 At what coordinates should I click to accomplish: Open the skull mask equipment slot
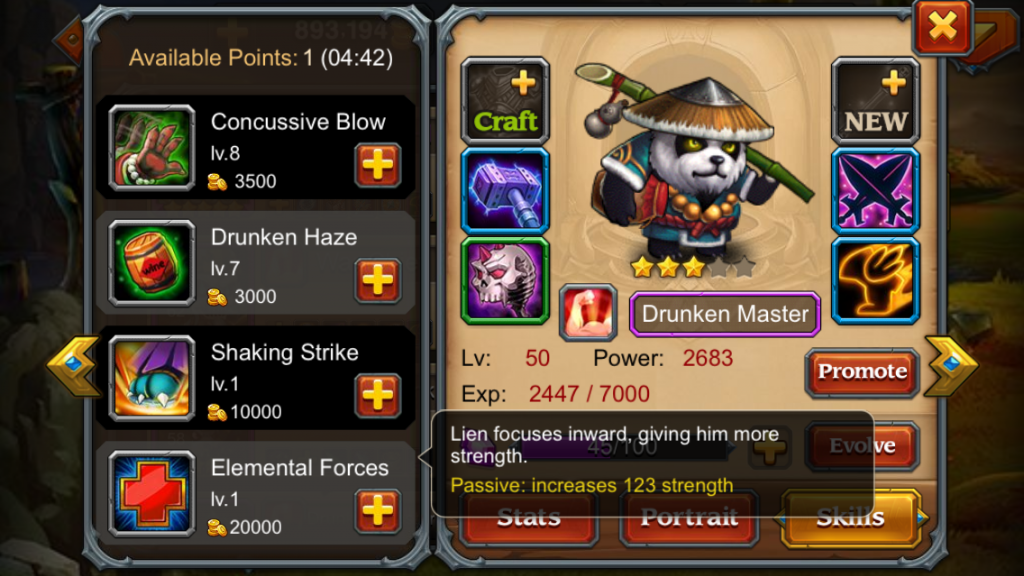coord(505,281)
